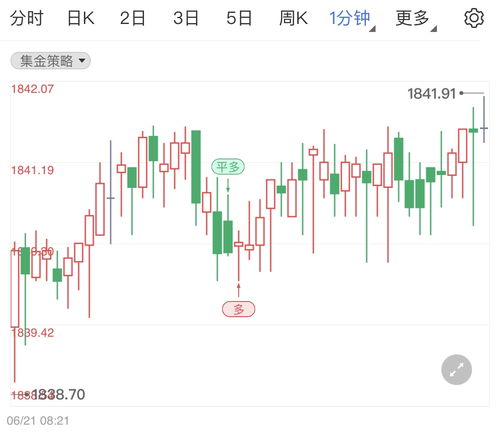Select the green down arrow under 平多
This screenshot has width=500, height=433.
click(228, 185)
